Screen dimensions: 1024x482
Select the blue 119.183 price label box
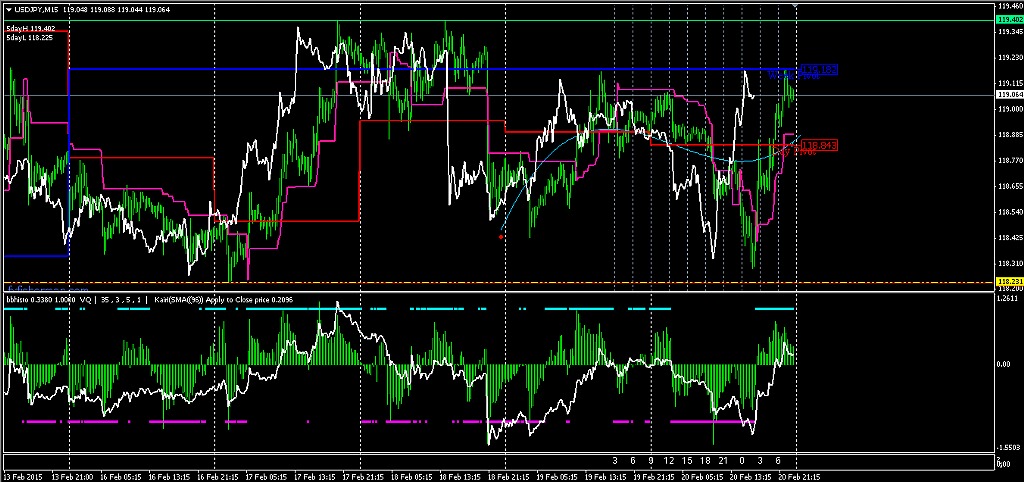(x=818, y=70)
